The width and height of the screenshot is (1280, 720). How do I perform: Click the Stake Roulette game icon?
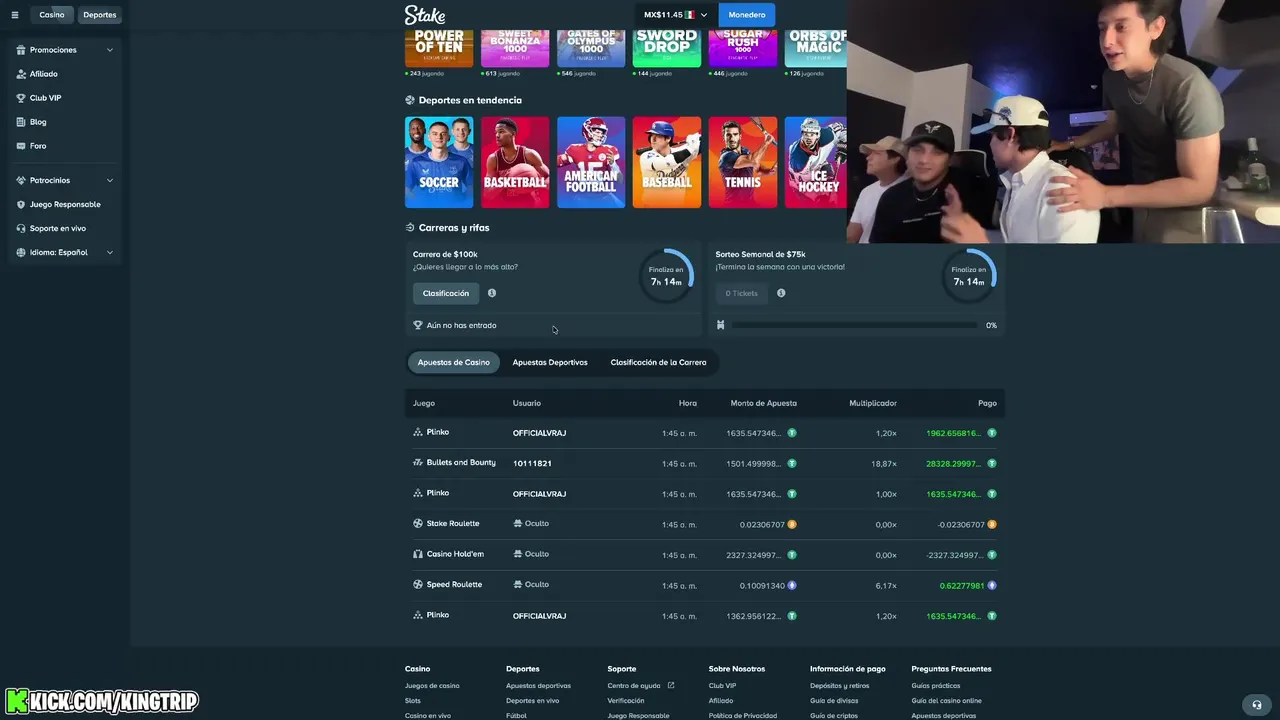pyautogui.click(x=418, y=524)
